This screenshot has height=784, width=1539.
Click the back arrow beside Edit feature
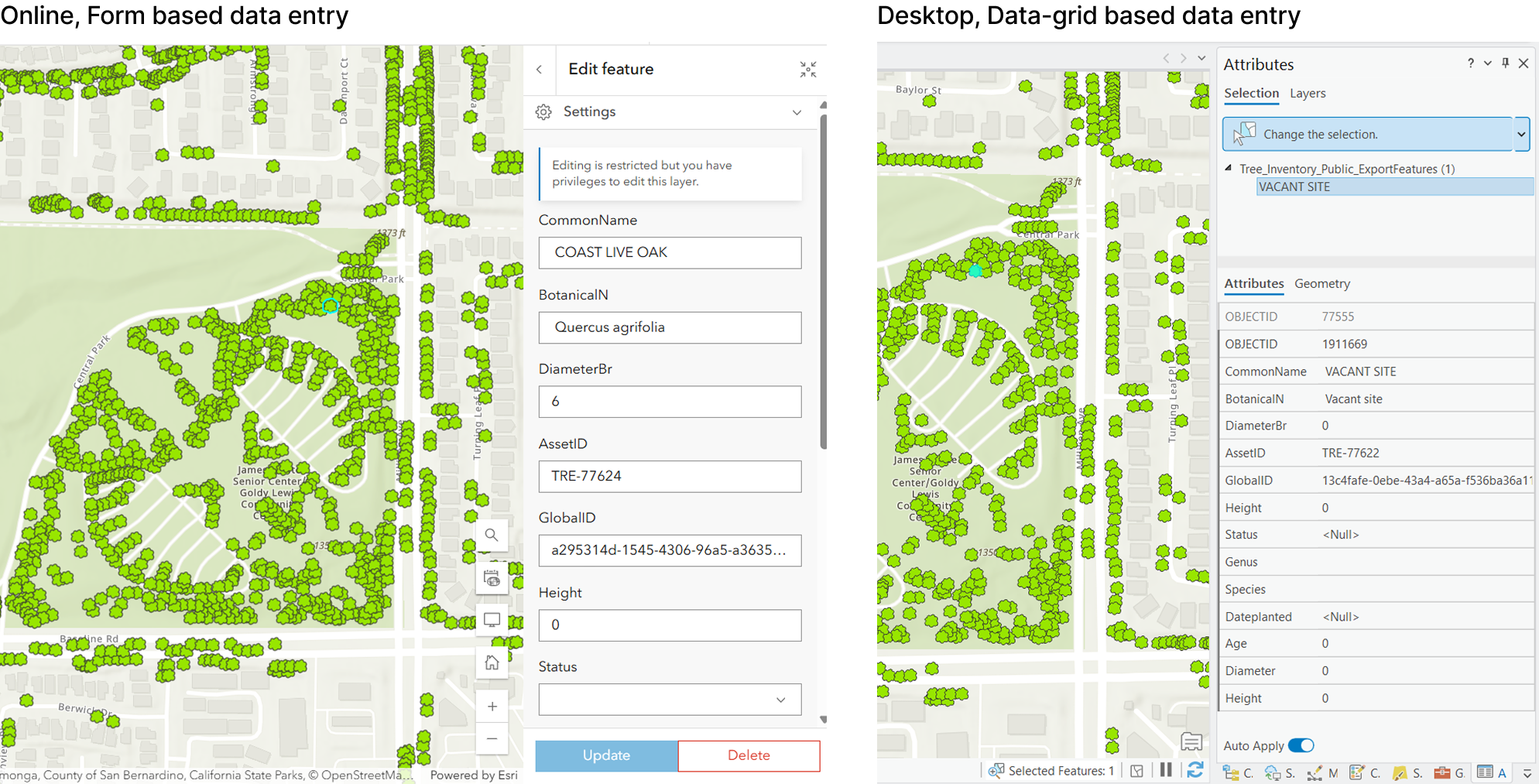tap(540, 70)
